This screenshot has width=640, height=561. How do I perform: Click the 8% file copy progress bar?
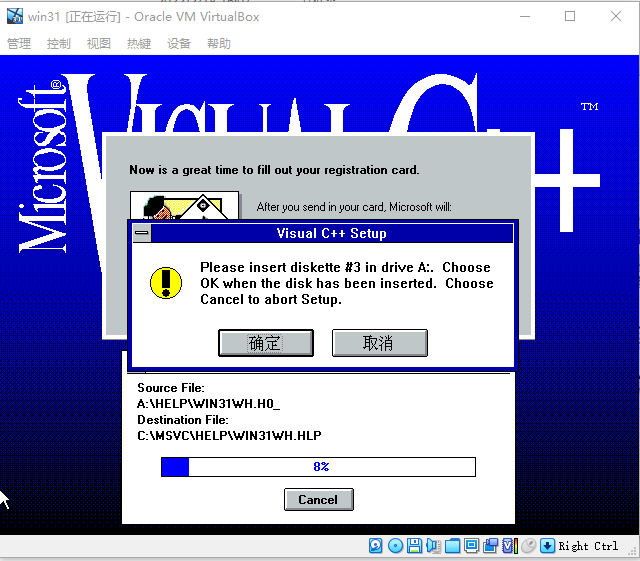(x=318, y=467)
